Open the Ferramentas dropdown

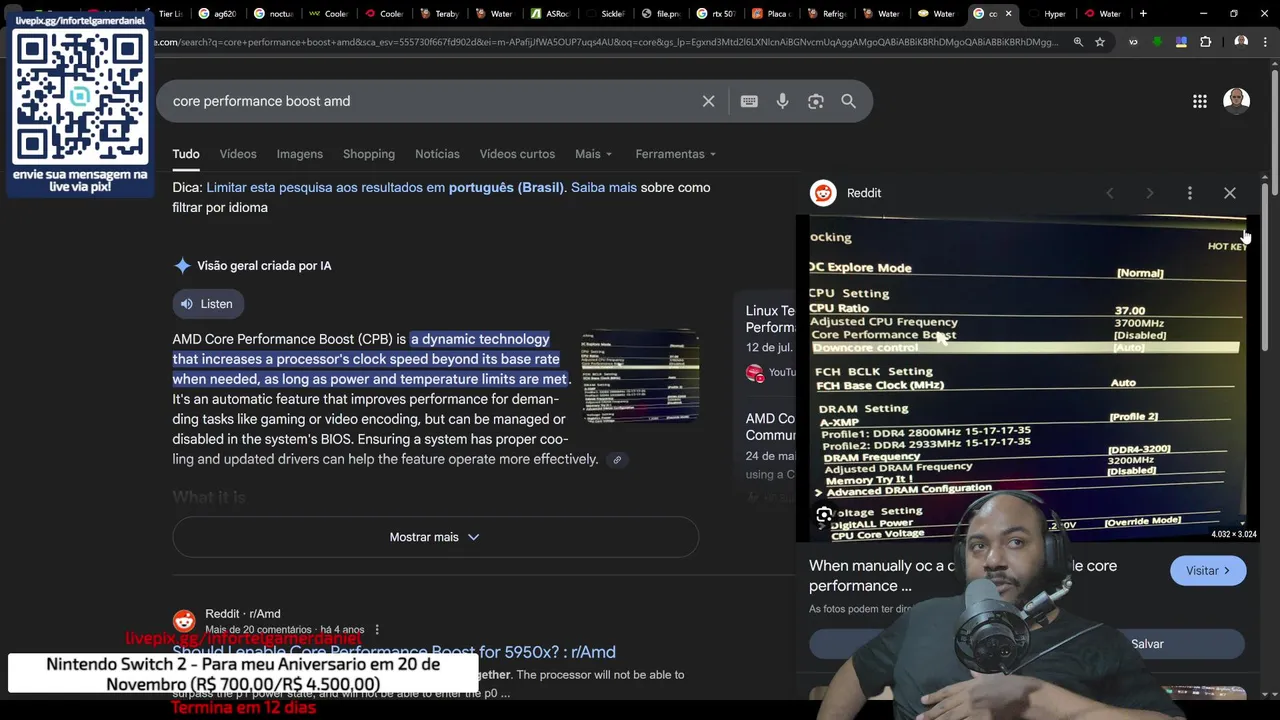676,154
